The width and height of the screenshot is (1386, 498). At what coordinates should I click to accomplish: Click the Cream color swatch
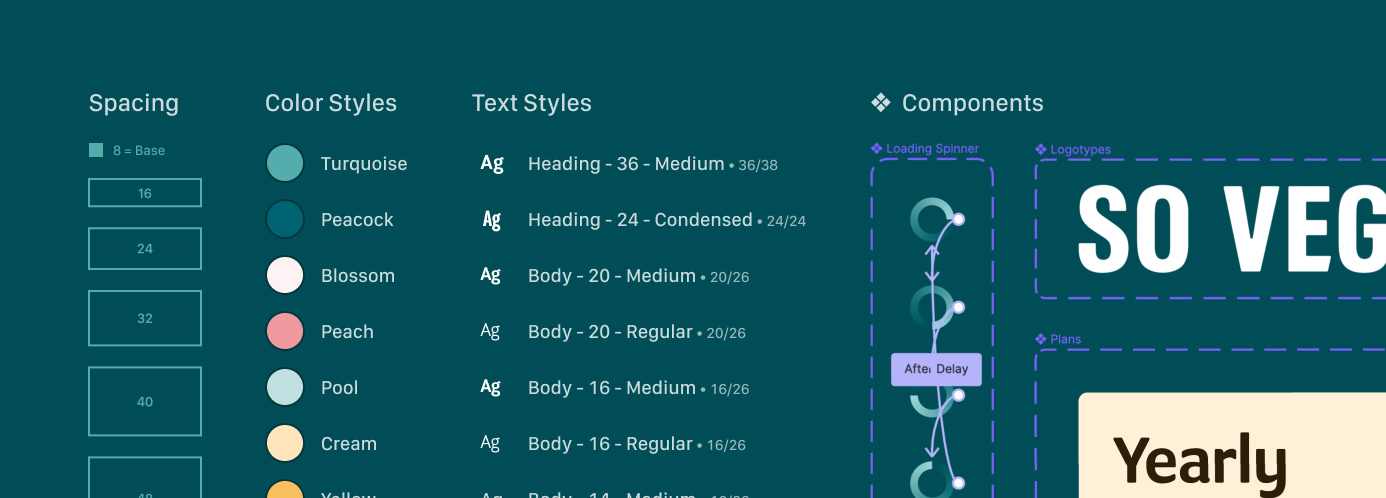pos(285,443)
